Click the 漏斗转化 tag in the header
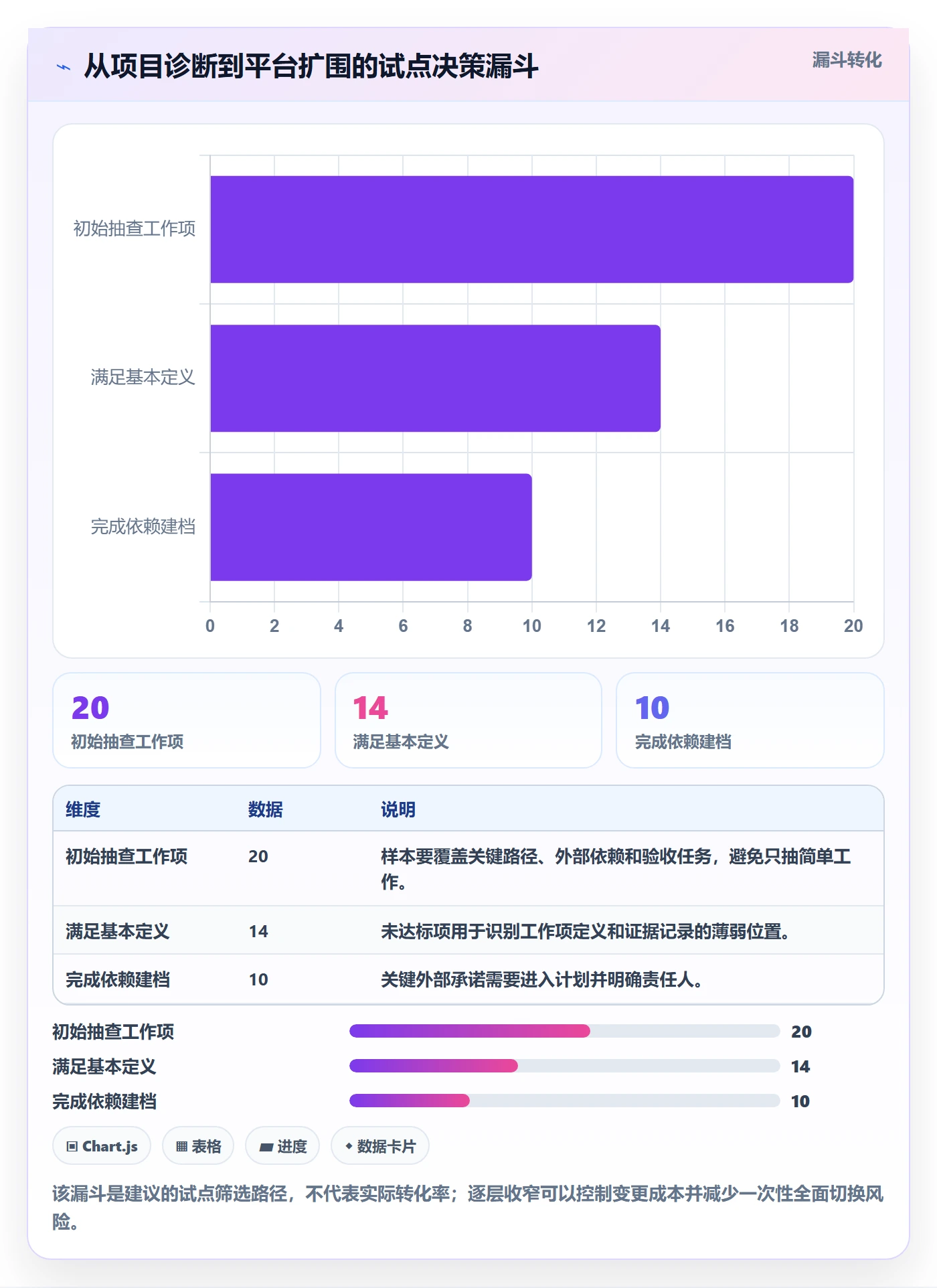The width and height of the screenshot is (937, 1288). (847, 60)
